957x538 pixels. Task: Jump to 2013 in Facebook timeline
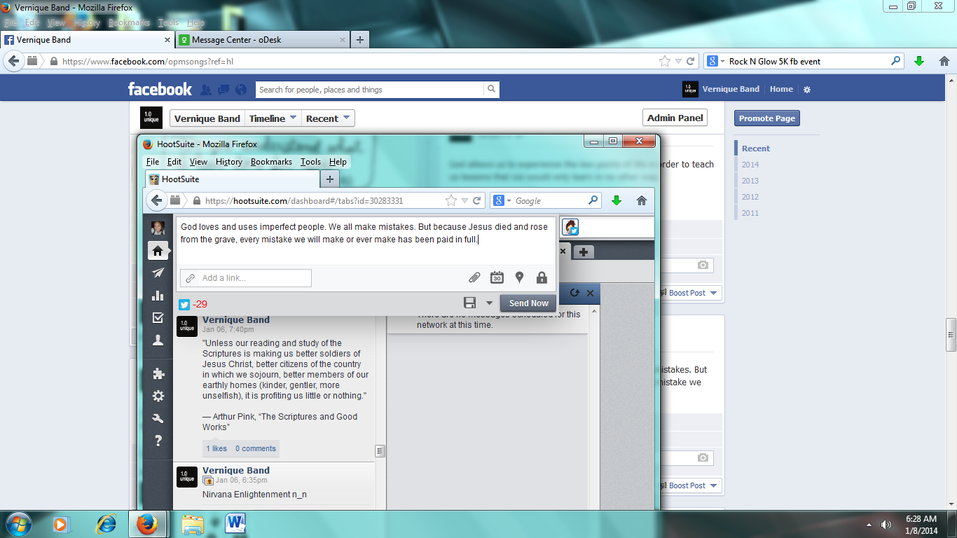coord(750,181)
